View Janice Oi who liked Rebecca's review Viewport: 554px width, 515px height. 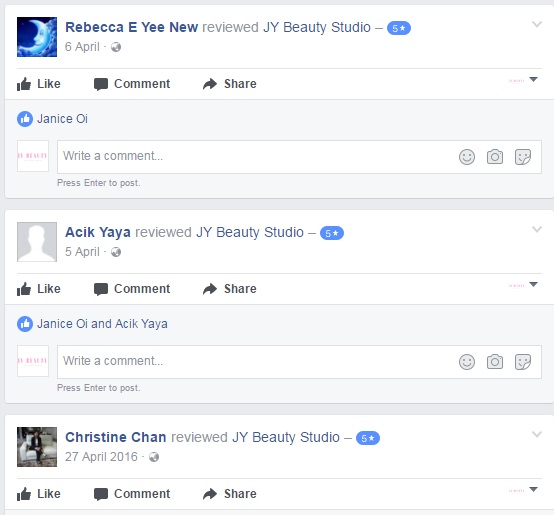click(62, 119)
